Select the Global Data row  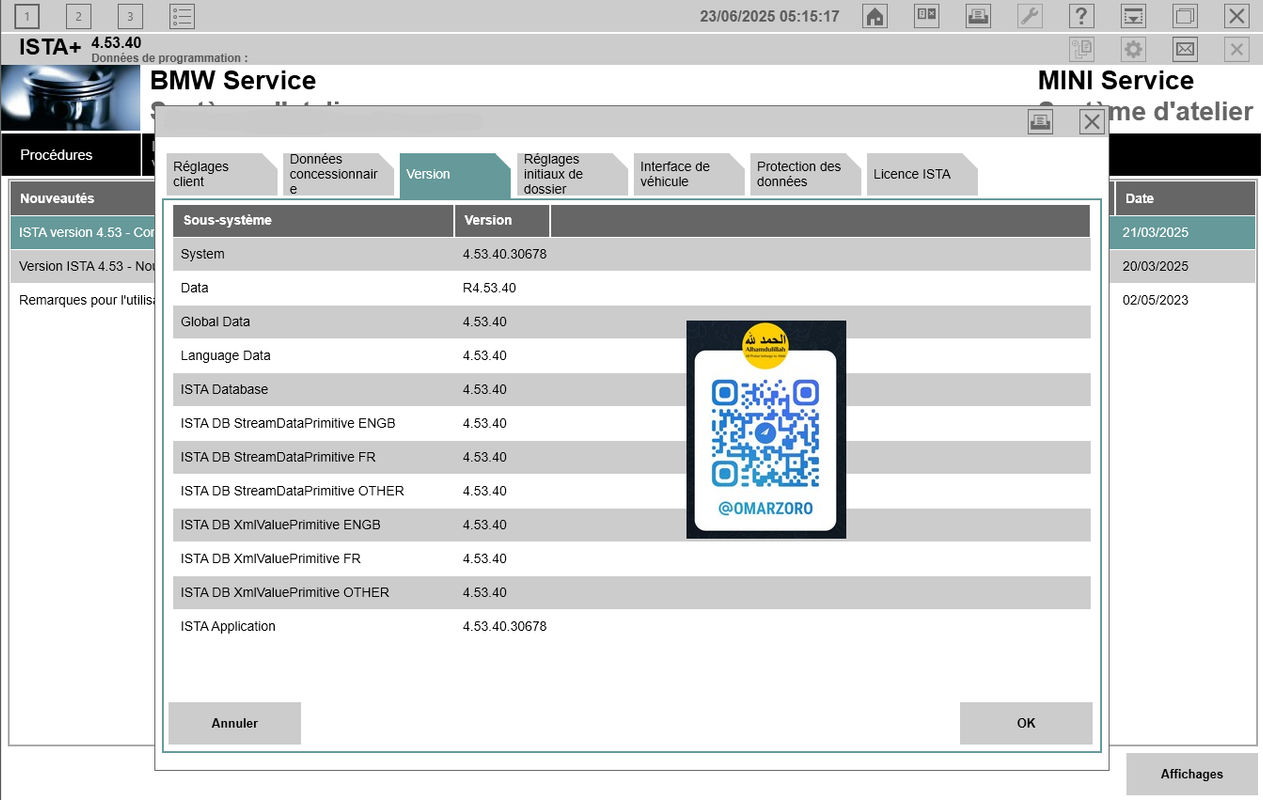tap(632, 322)
